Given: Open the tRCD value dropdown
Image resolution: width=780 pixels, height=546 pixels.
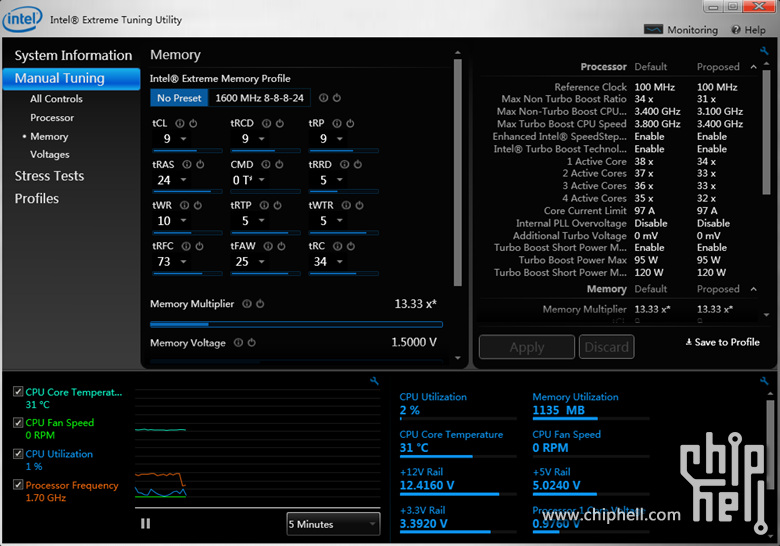Looking at the screenshot, I should (x=262, y=139).
